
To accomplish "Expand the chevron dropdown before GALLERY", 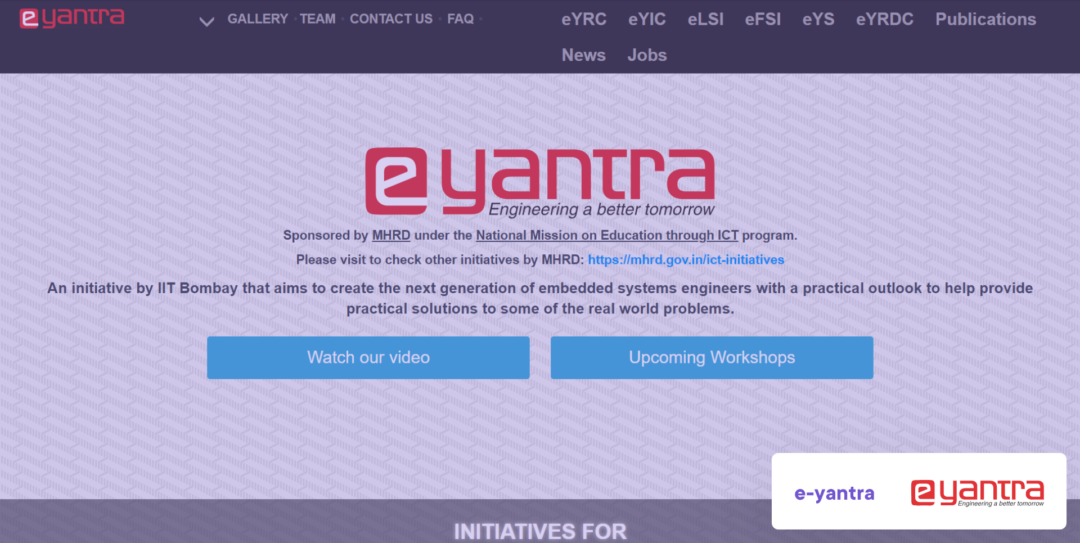I will (207, 21).
